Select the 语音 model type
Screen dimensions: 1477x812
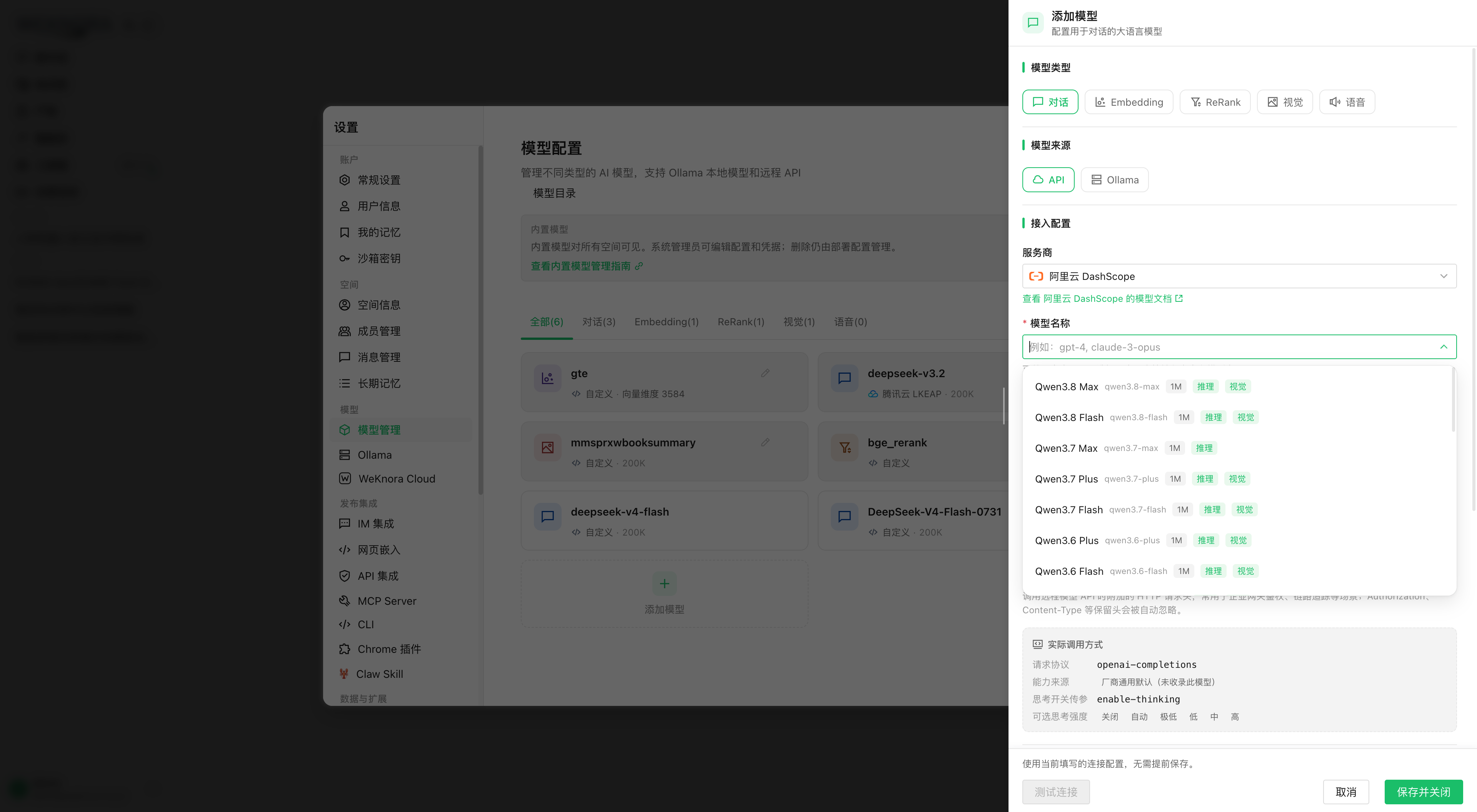(x=1347, y=102)
